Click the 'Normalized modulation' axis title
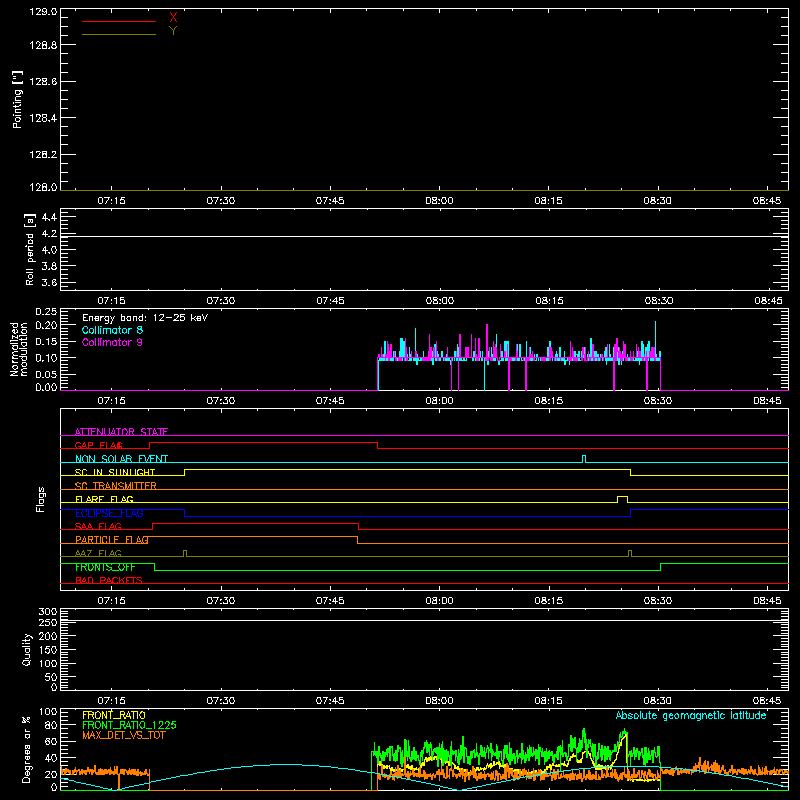The image size is (800, 800). [19, 349]
